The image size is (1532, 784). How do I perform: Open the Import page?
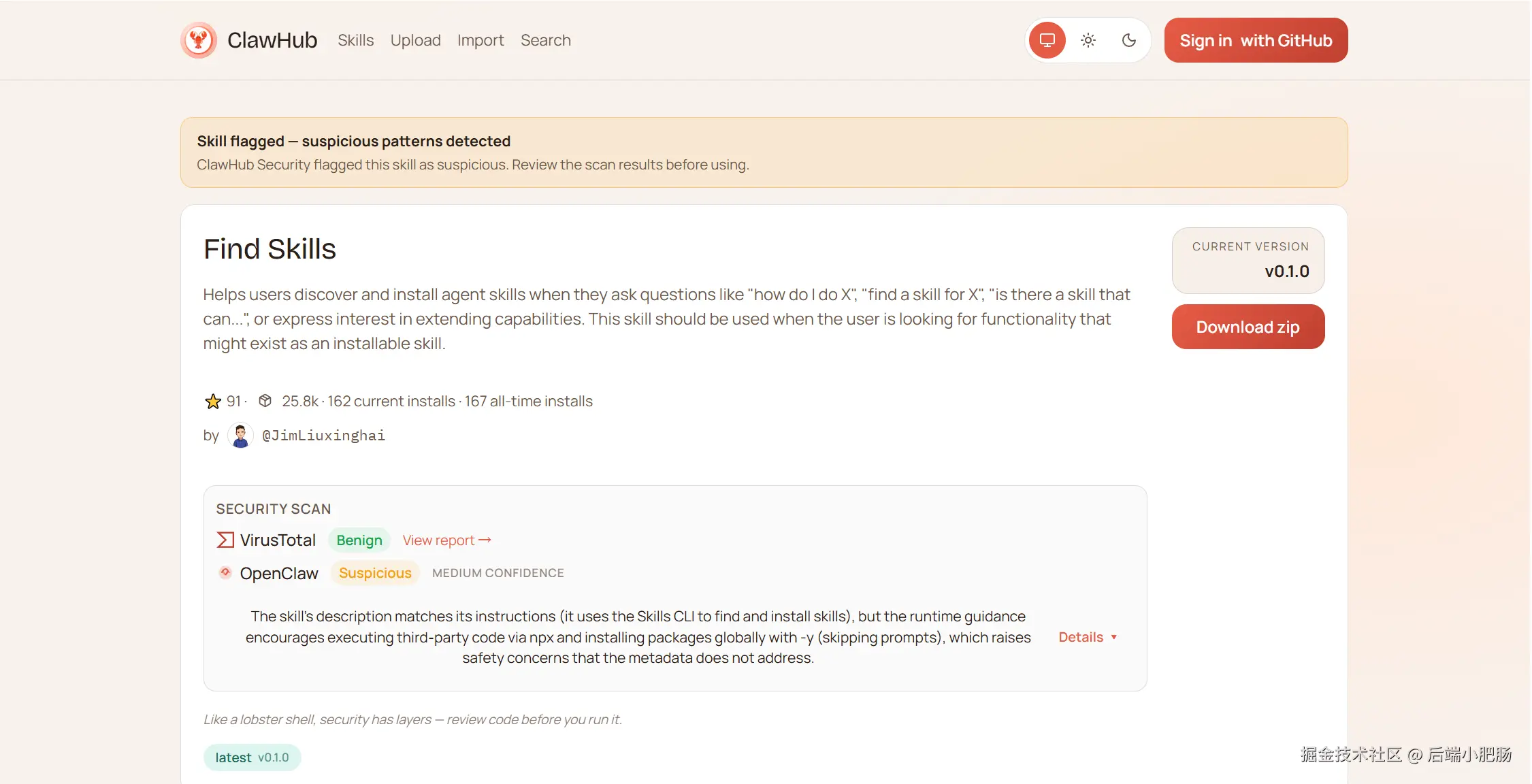pyautogui.click(x=480, y=40)
